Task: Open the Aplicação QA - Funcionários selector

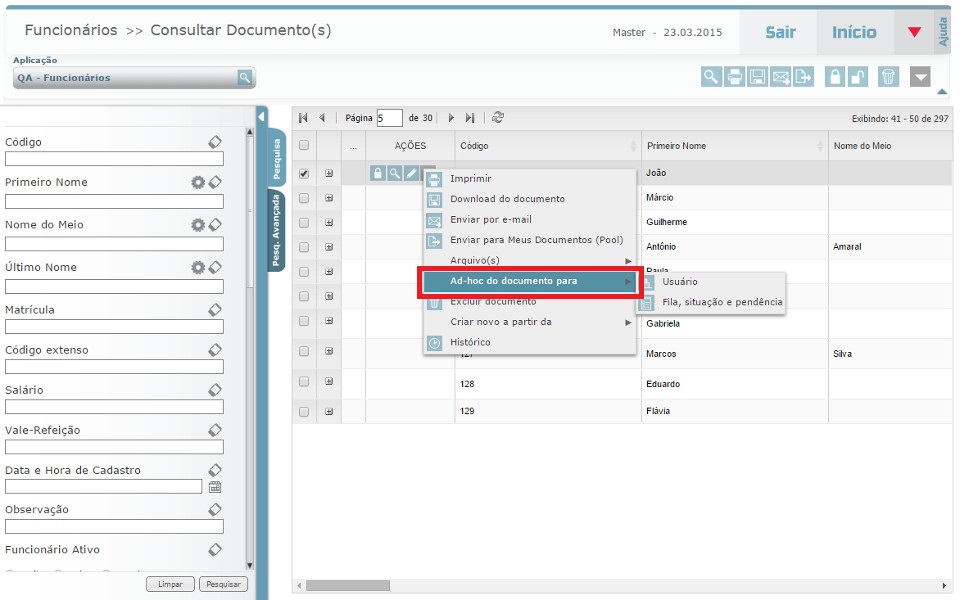Action: click(x=244, y=78)
